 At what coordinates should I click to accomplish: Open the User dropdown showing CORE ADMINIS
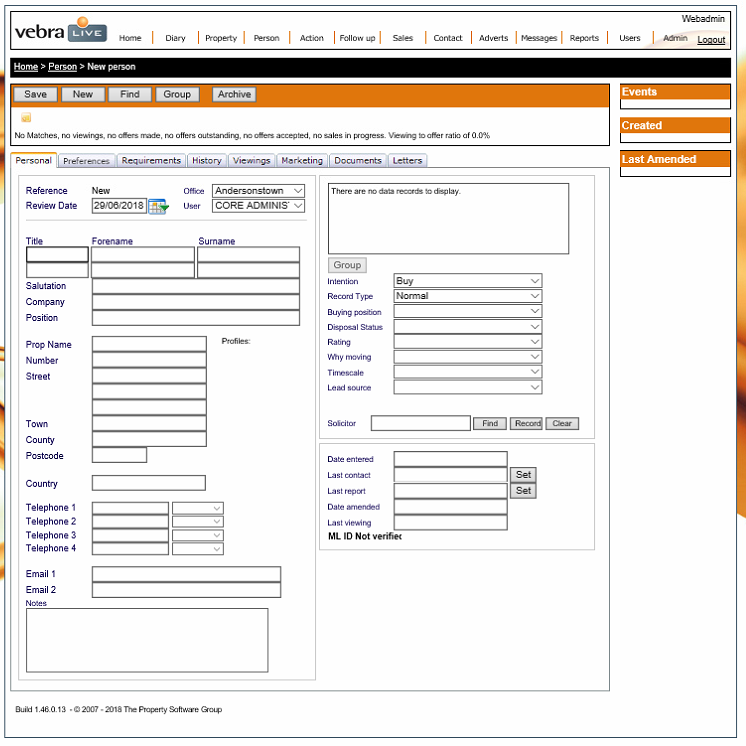tap(258, 206)
